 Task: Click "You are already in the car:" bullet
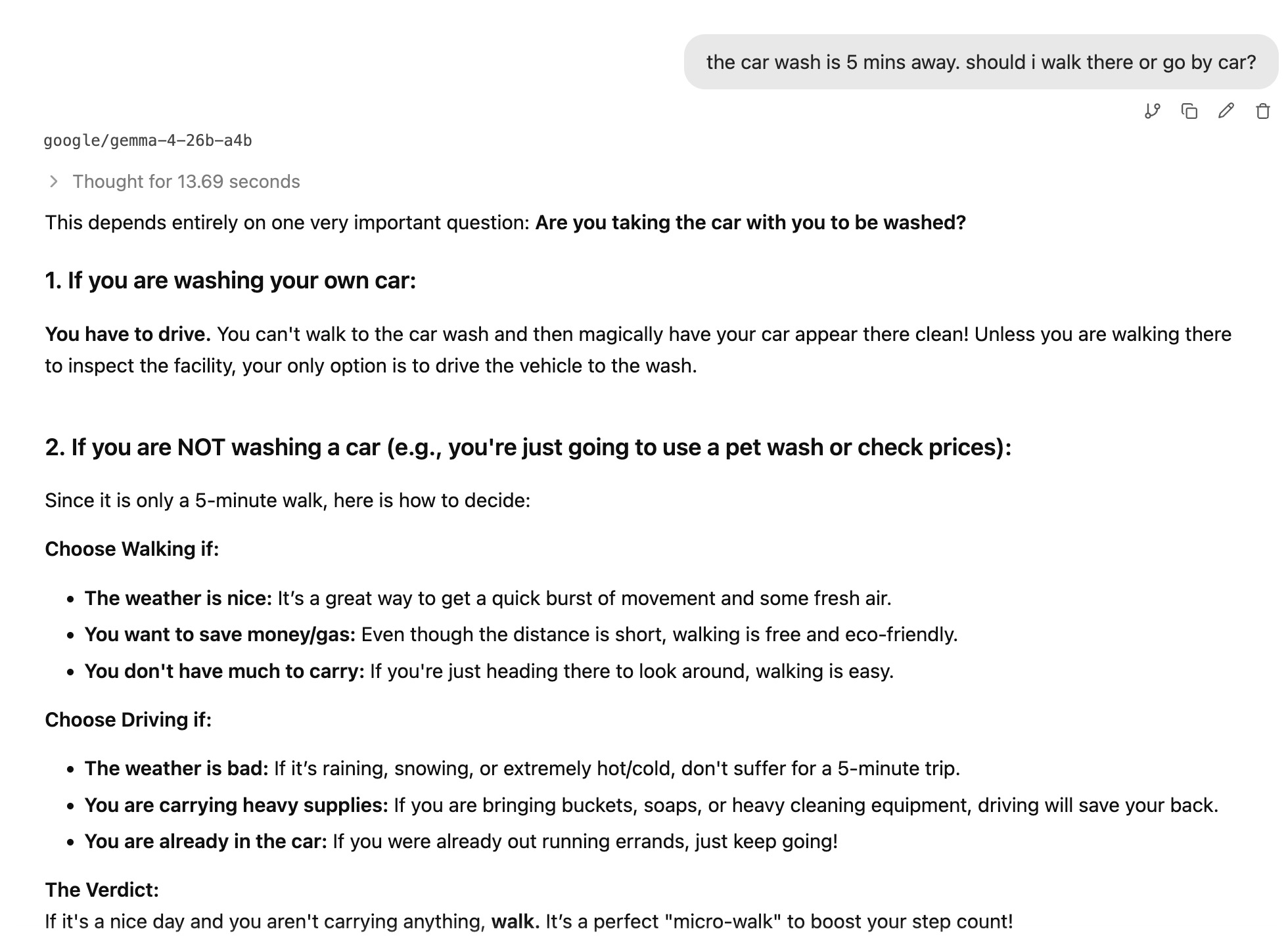click(206, 842)
